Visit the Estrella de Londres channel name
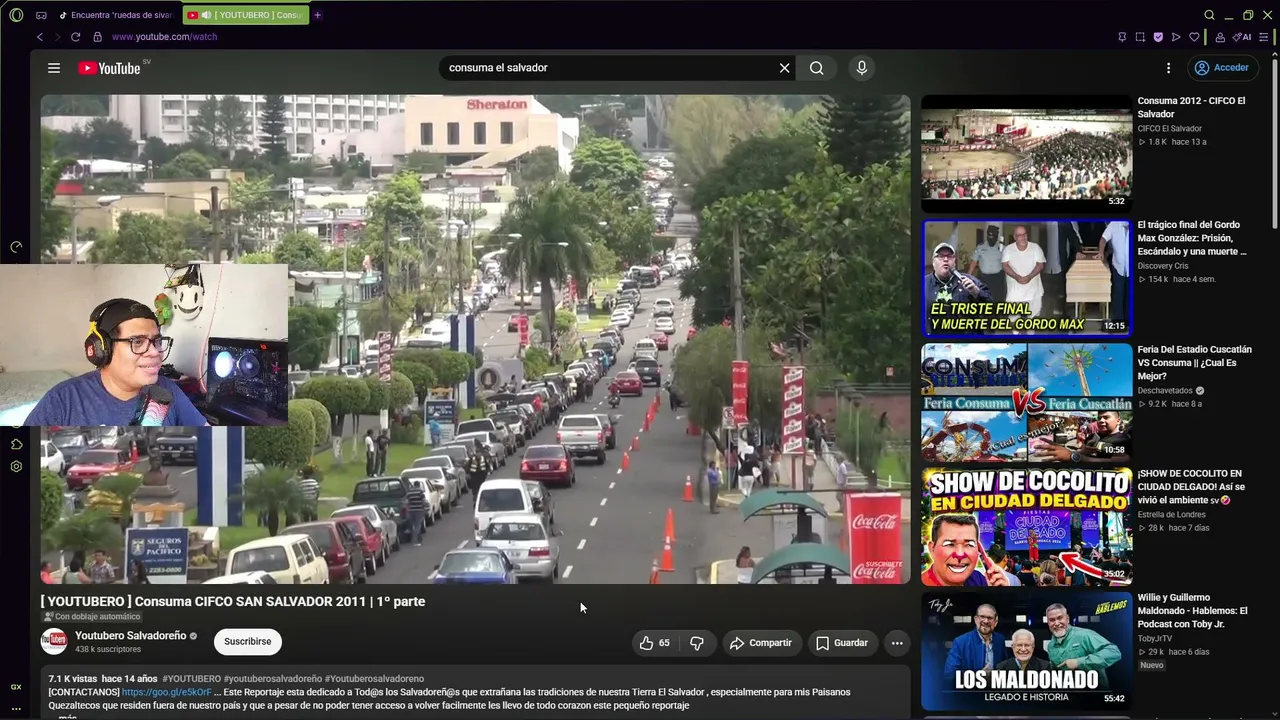Viewport: 1280px width, 720px height. (1171, 514)
